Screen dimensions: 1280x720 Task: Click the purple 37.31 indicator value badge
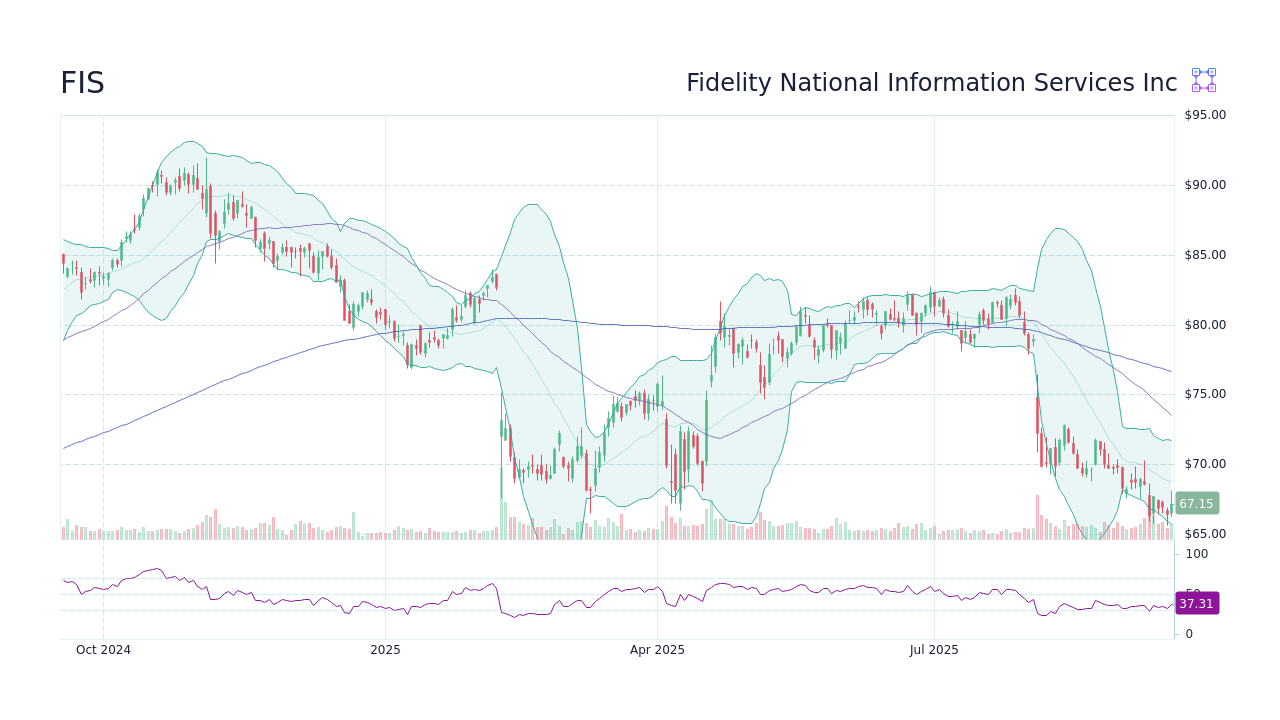1196,603
